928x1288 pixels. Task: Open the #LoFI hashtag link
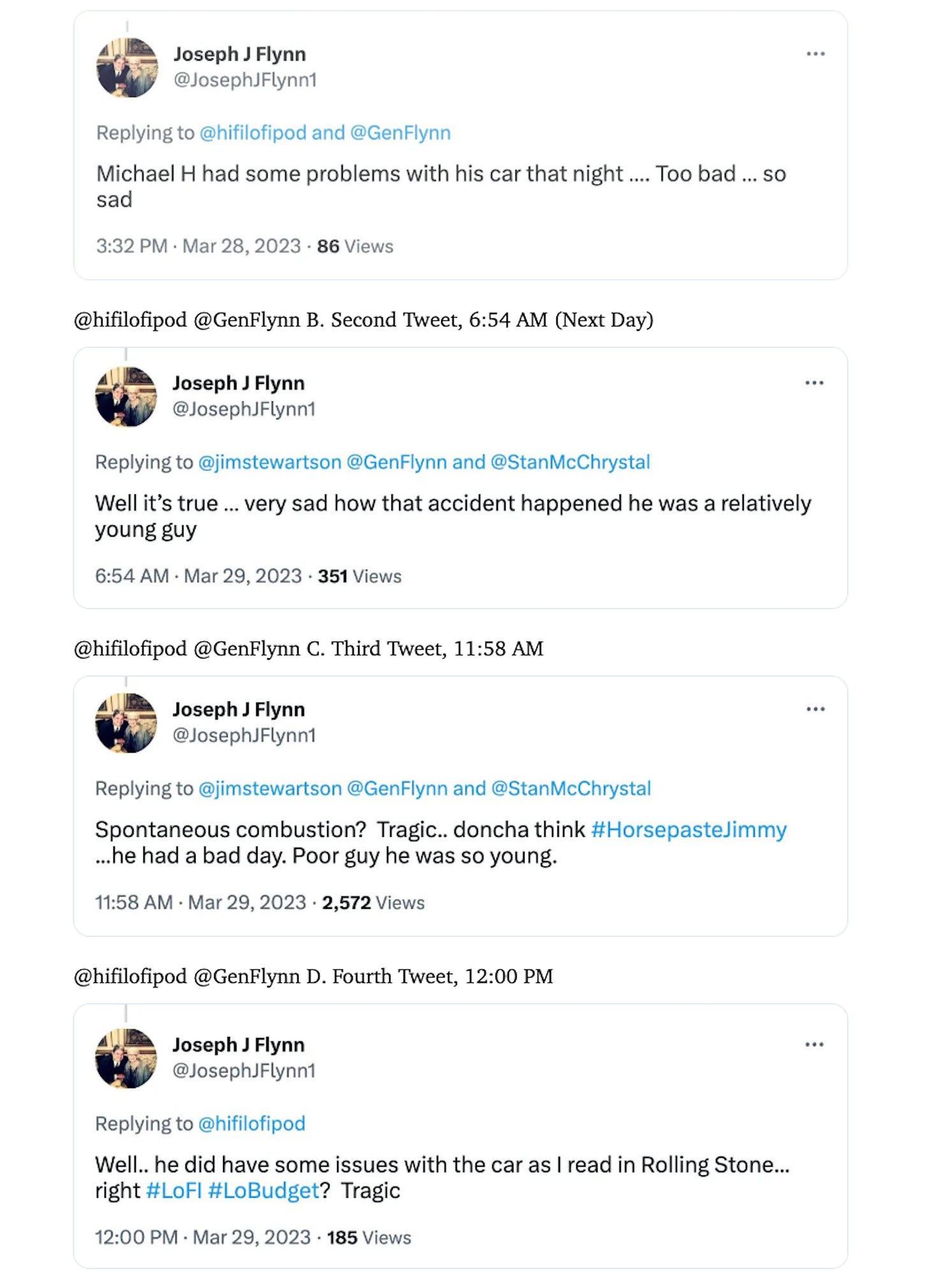174,1190
